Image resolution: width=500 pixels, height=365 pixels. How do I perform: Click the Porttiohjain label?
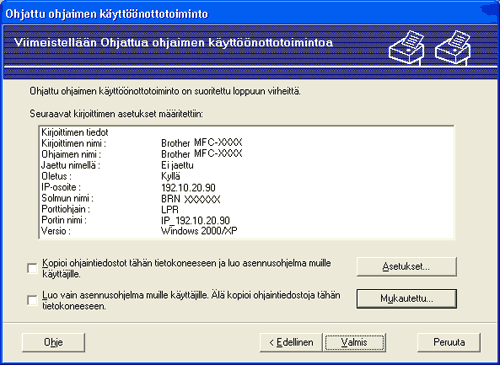click(66, 209)
